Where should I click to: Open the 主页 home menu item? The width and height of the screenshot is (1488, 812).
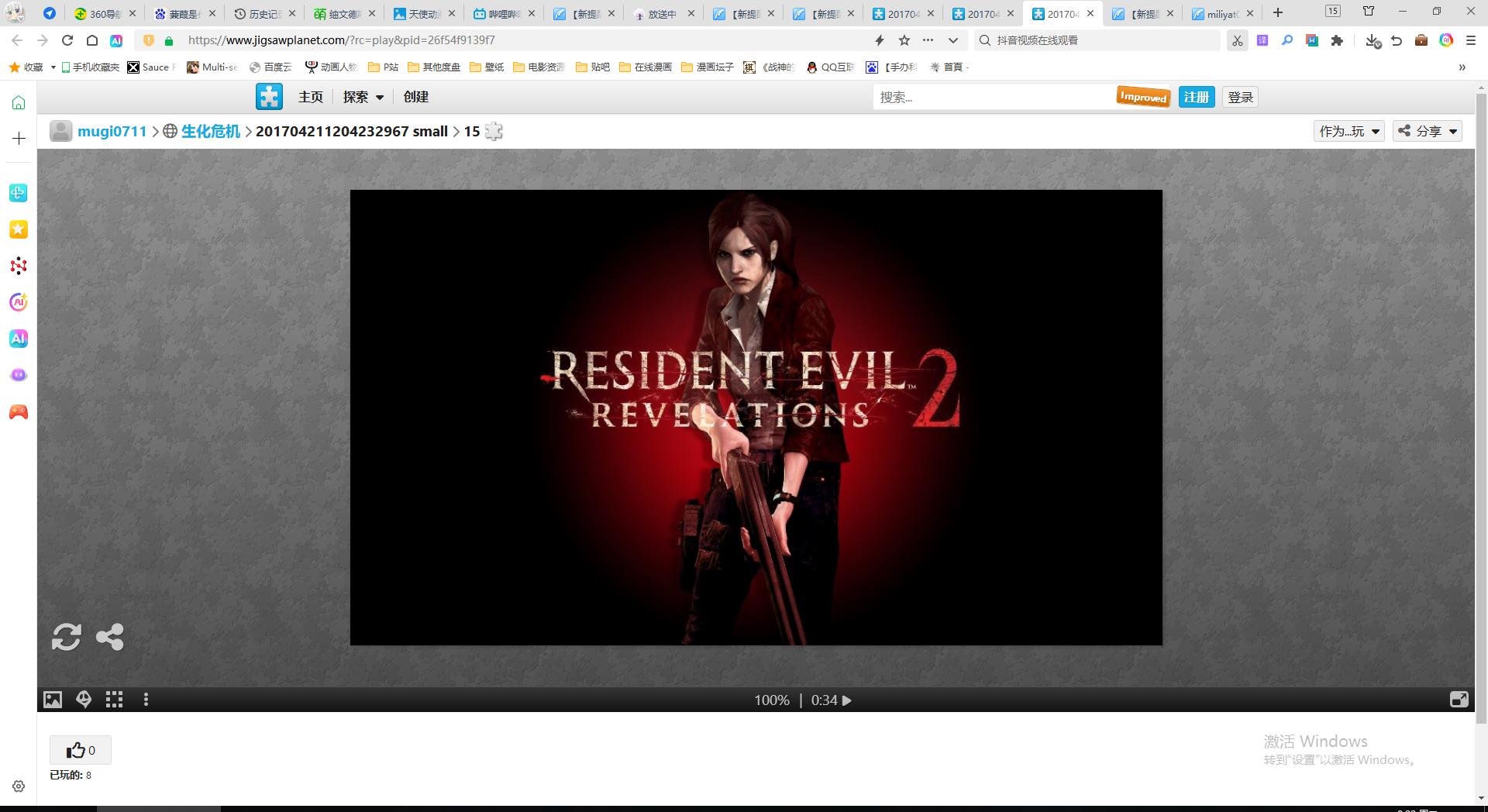pyautogui.click(x=310, y=97)
